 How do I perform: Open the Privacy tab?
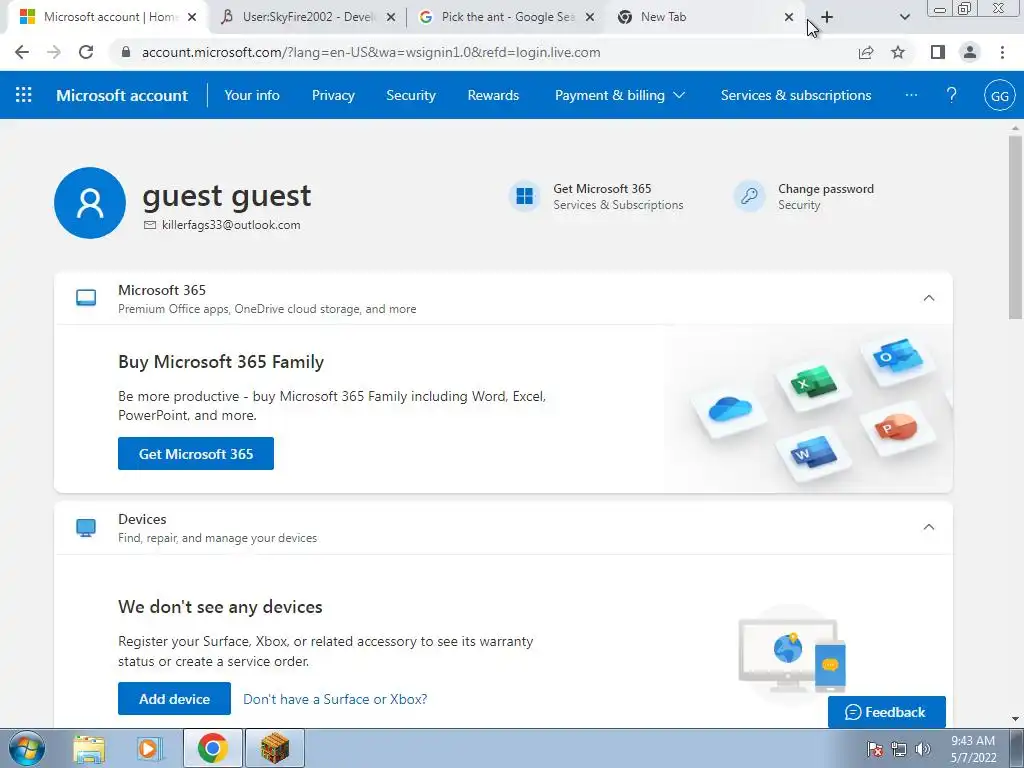tap(333, 95)
